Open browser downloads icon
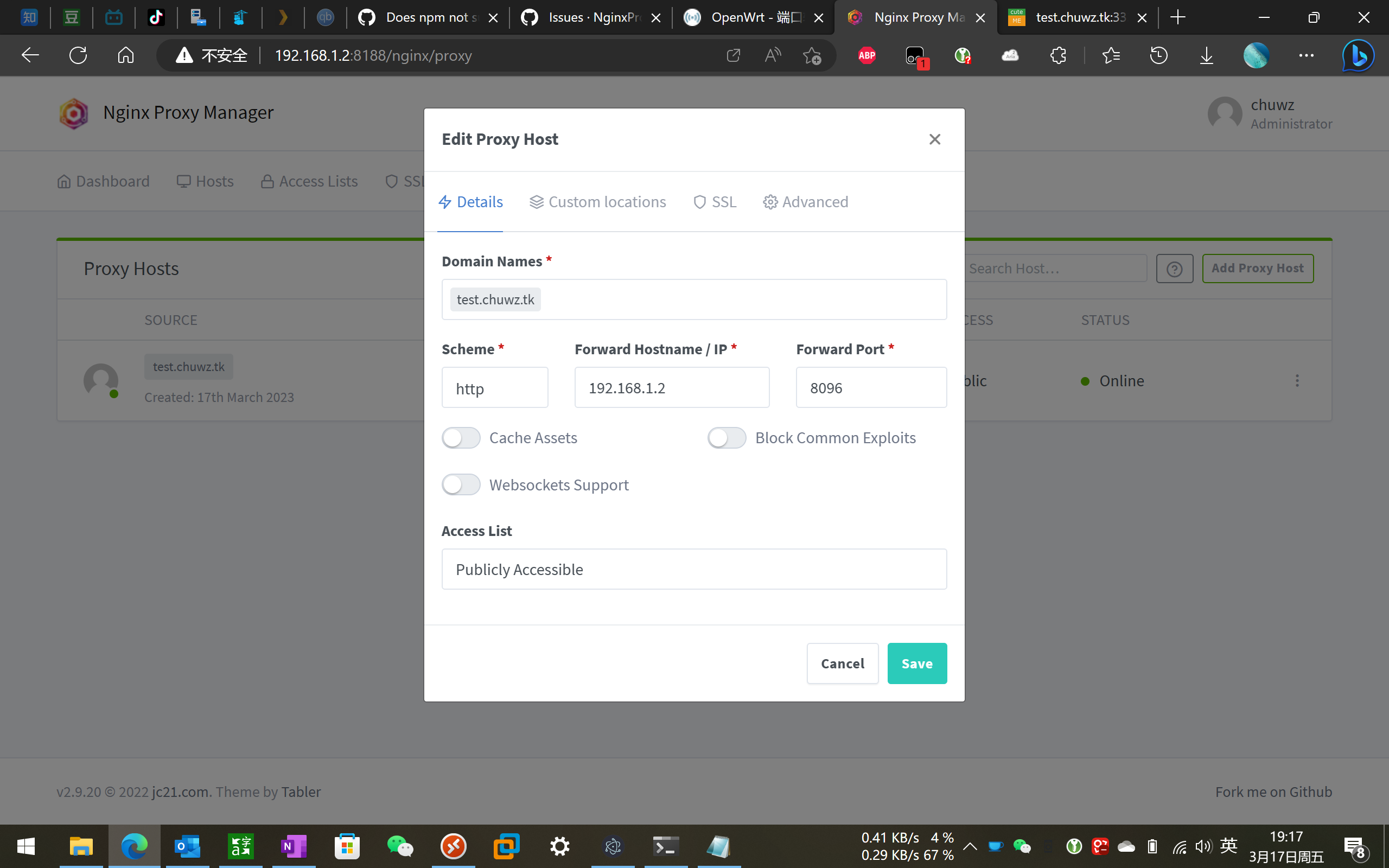This screenshot has height=868, width=1389. tap(1207, 55)
